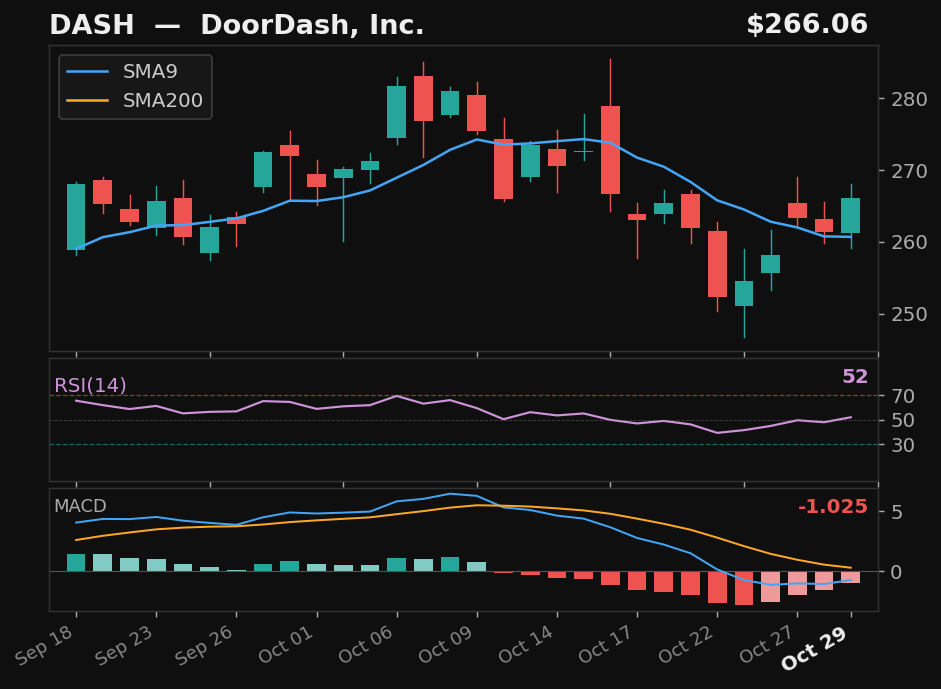Click the Oct 29 last green candlestick
The image size is (941, 689).
click(850, 215)
